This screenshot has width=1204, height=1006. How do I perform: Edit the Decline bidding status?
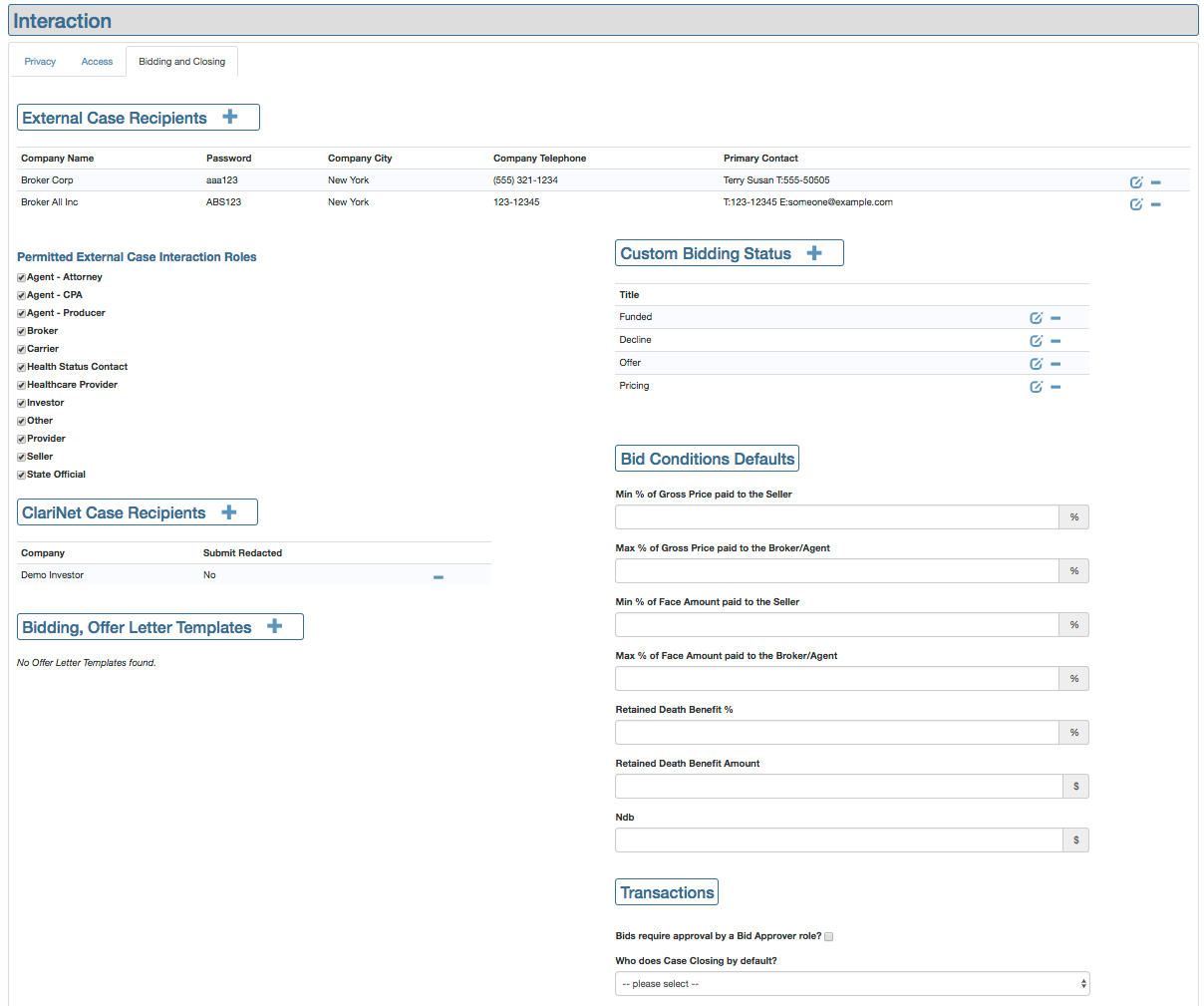click(1036, 341)
